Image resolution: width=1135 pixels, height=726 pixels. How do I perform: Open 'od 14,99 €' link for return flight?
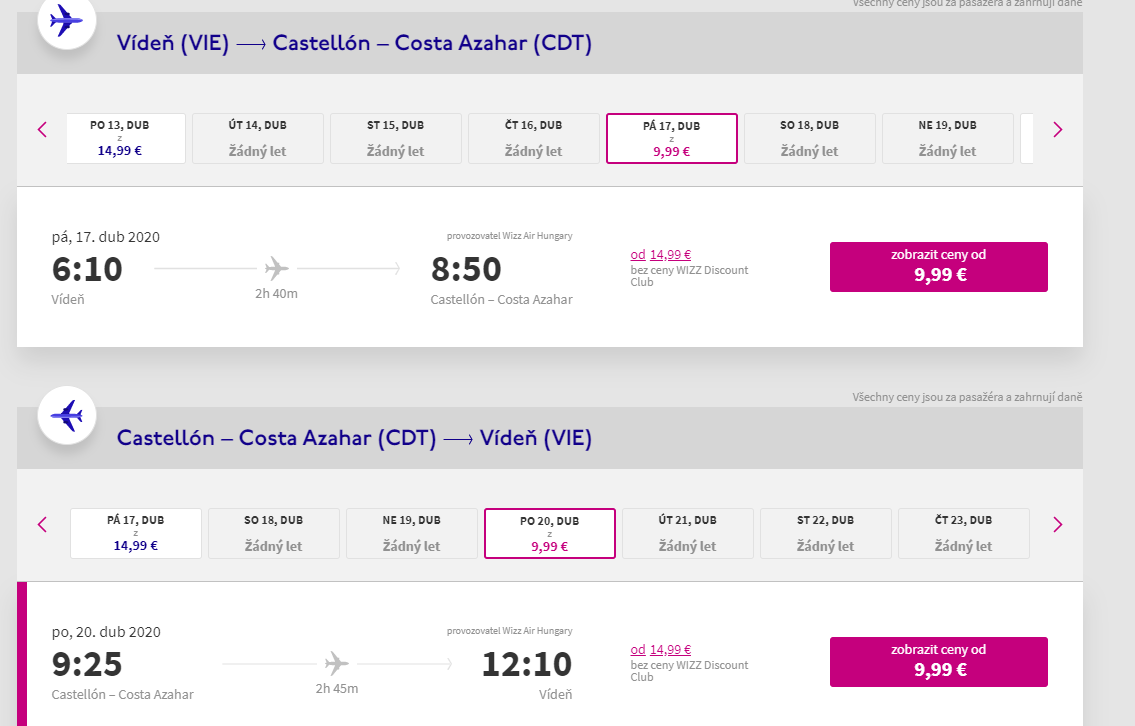click(x=661, y=650)
